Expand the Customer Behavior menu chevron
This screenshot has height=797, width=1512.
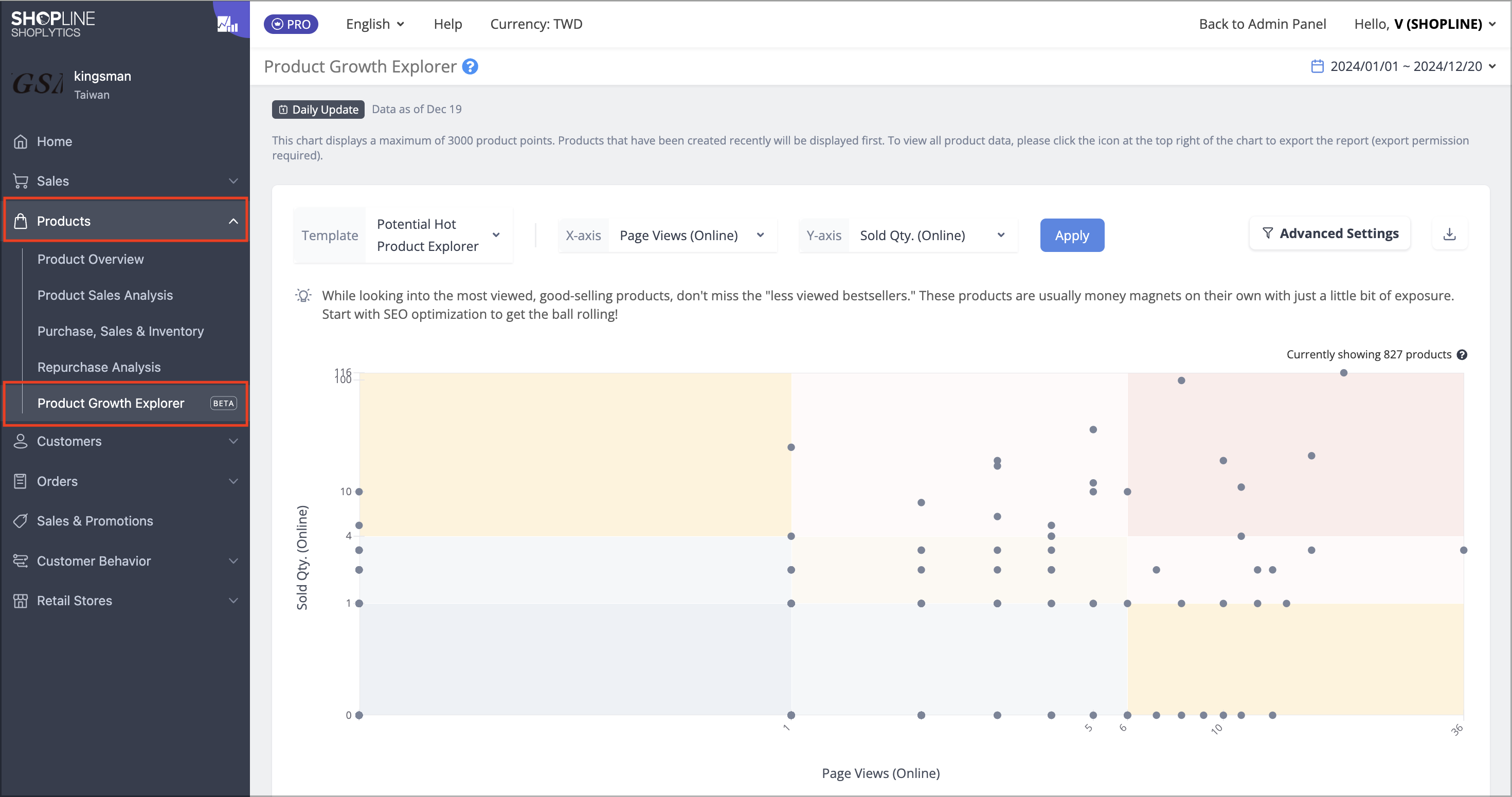(x=233, y=560)
